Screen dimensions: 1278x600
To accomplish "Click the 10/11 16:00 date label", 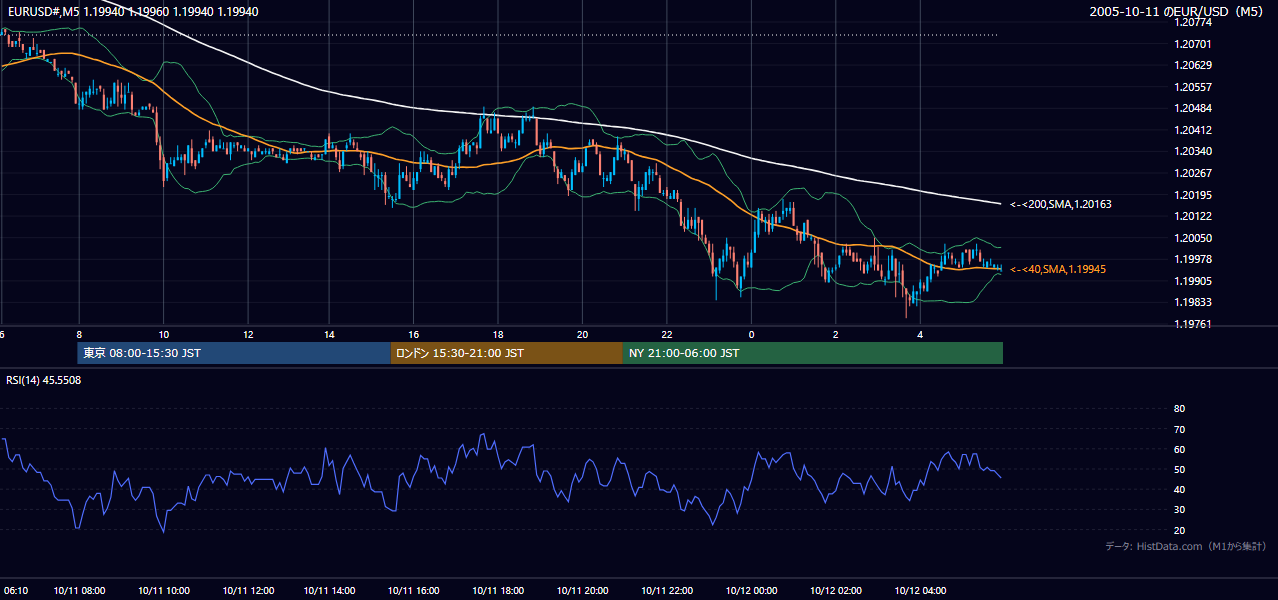I will click(x=413, y=590).
